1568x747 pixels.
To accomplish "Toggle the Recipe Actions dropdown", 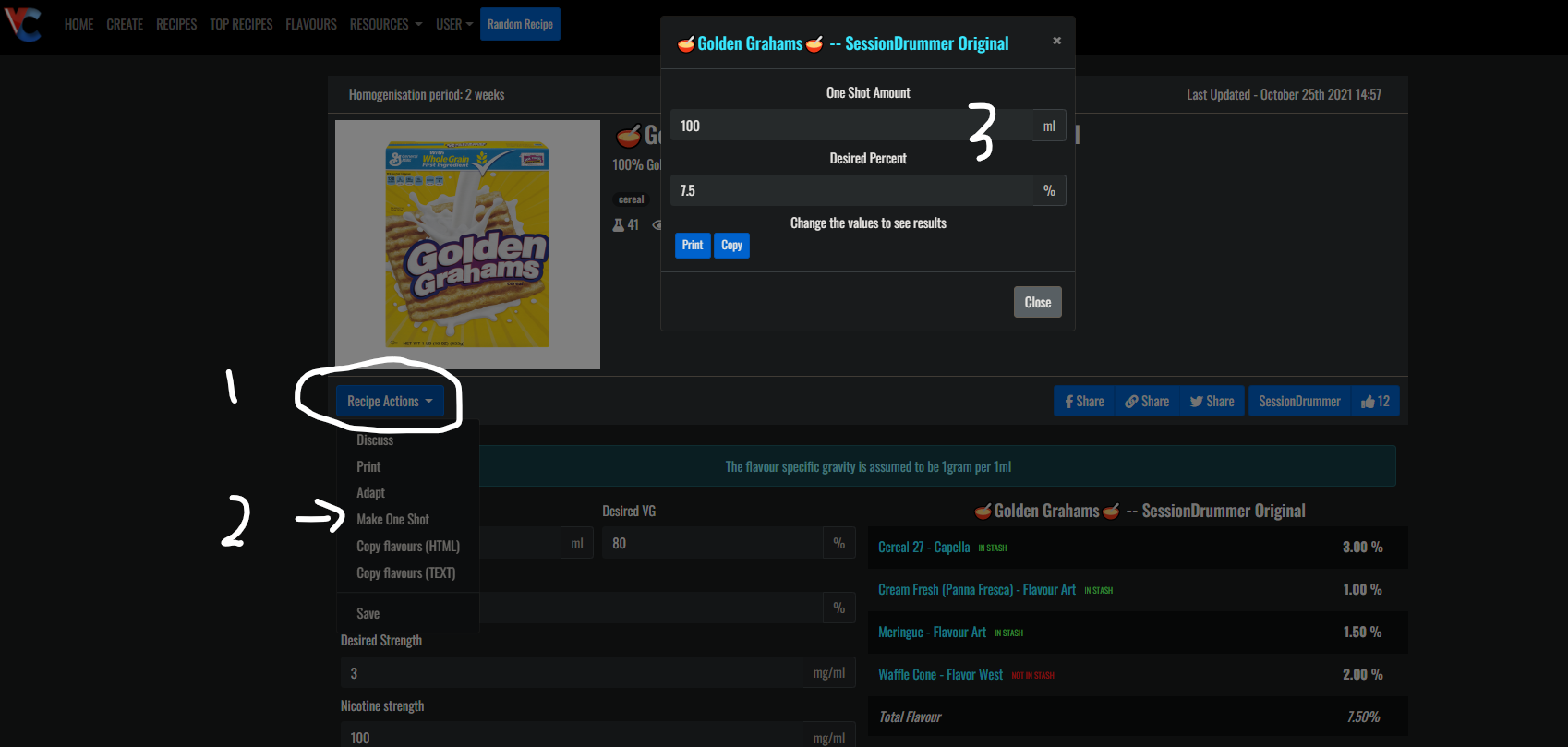I will (x=390, y=401).
